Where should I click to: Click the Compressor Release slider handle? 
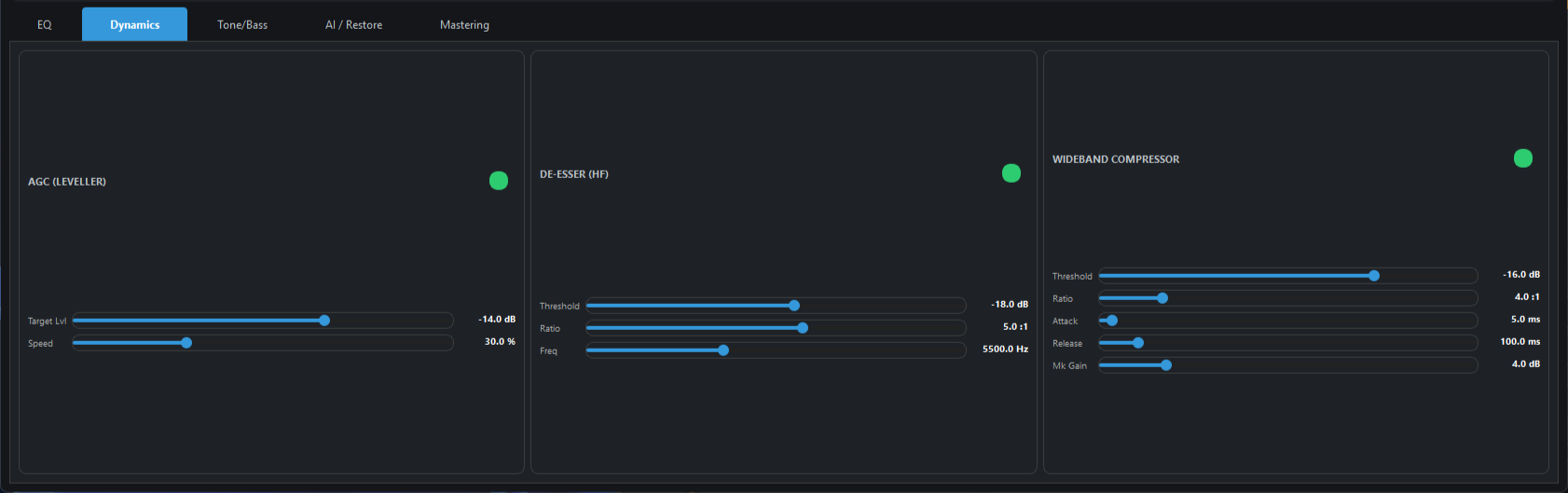pos(1138,343)
